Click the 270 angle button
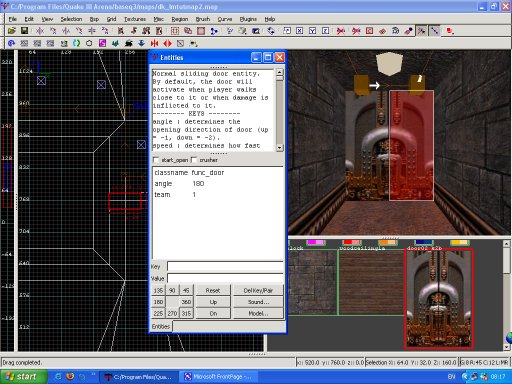The height and width of the screenshot is (384, 512). [172, 313]
